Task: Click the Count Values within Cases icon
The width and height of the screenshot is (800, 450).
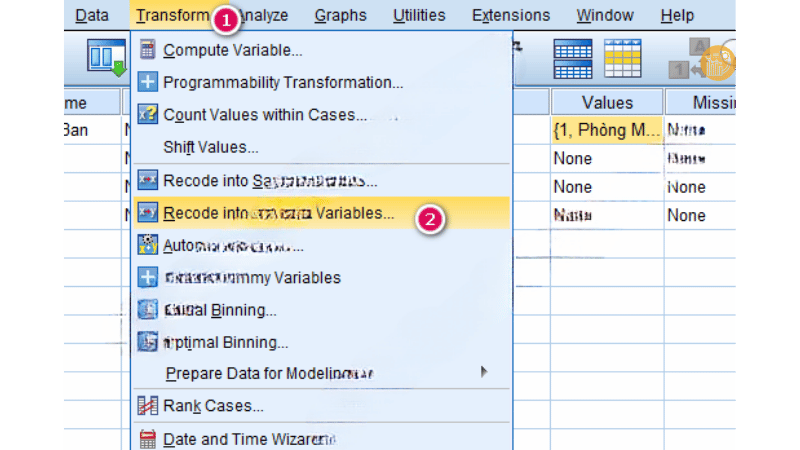Action: click(148, 114)
